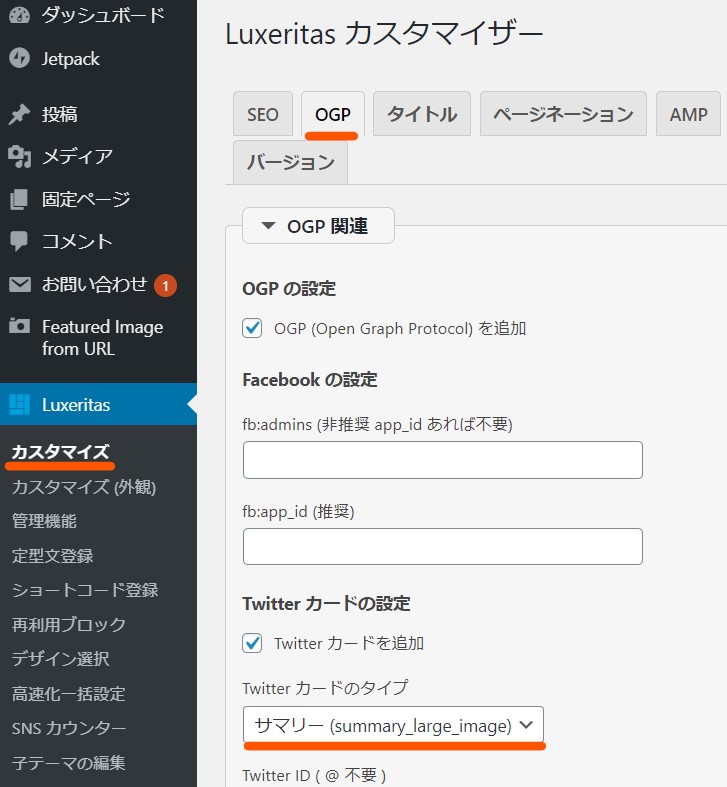
Task: Open the ダッシュボード dashboard icon
Action: click(20, 15)
